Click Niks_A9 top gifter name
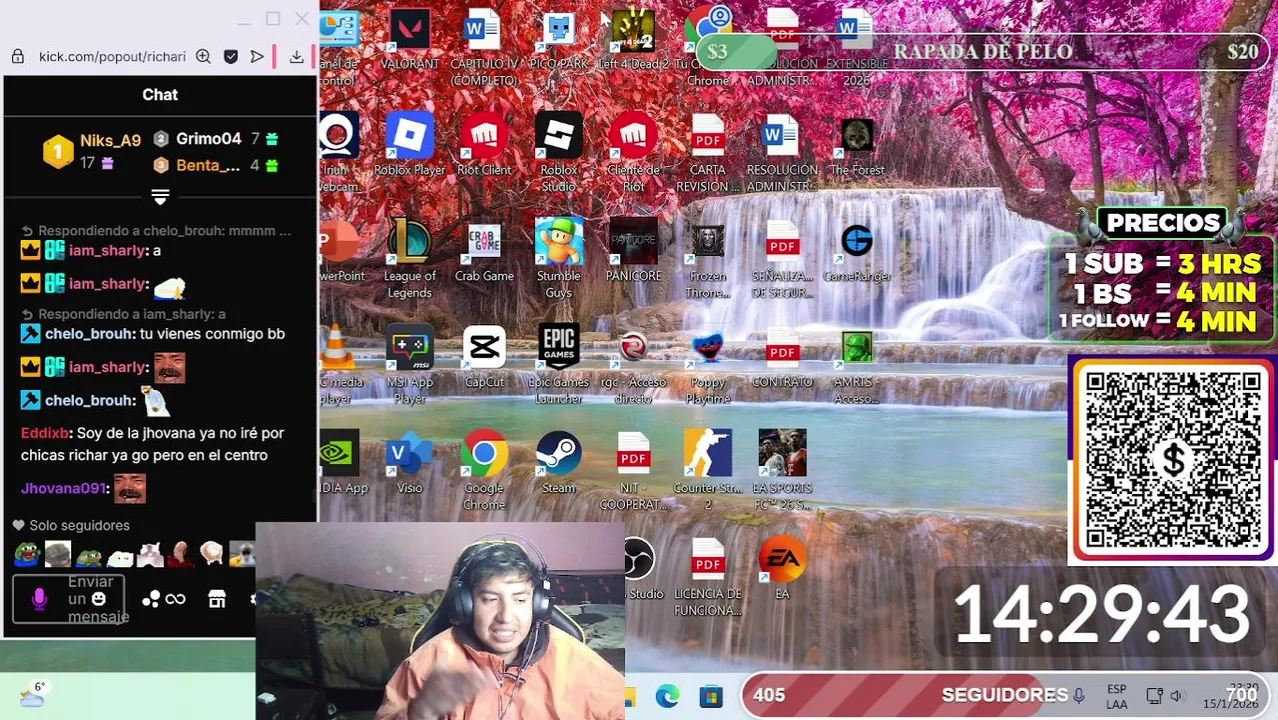Image resolution: width=1278 pixels, height=720 pixels. click(x=110, y=141)
